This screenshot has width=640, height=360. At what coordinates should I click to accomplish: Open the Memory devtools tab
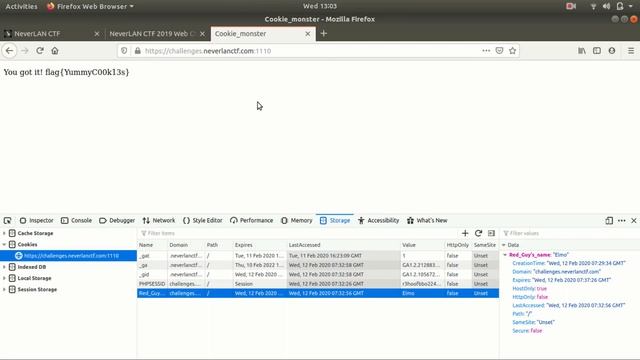point(297,220)
